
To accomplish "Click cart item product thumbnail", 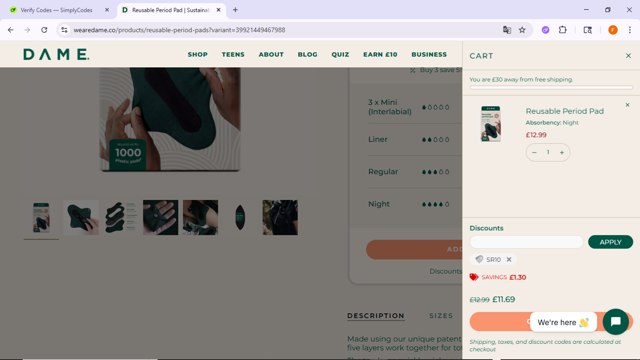I will coord(491,124).
